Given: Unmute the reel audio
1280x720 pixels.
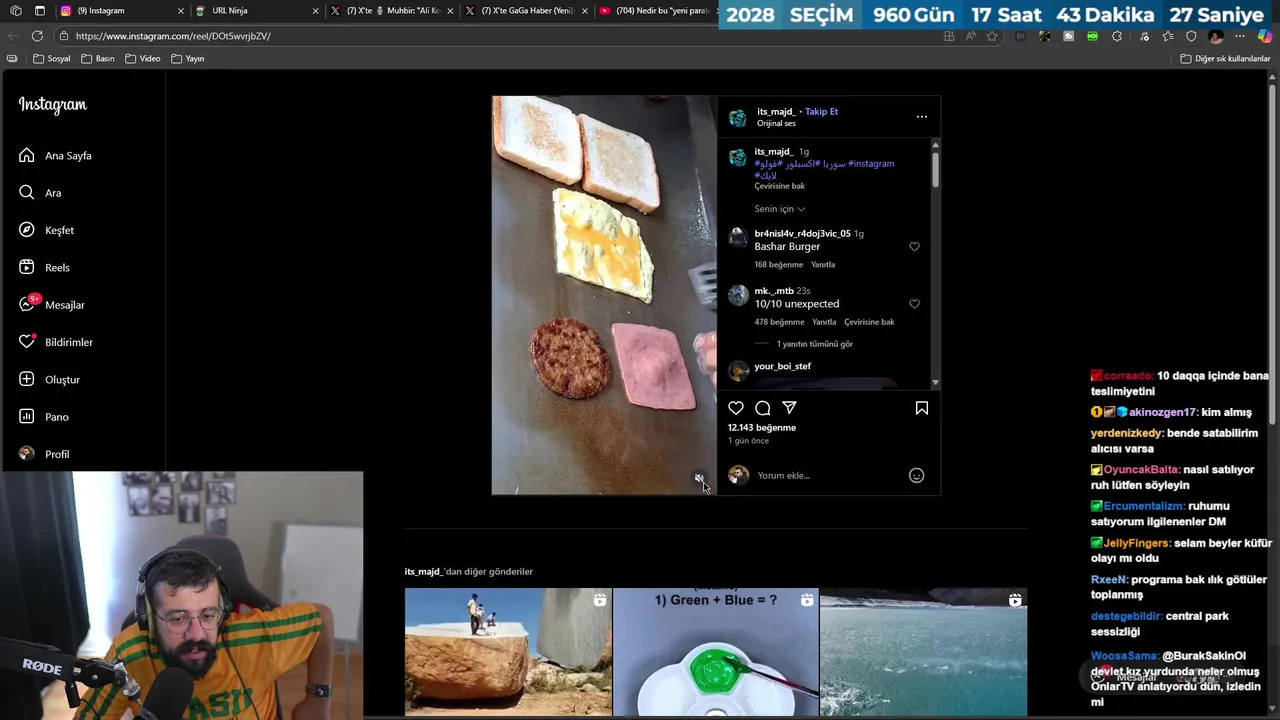Looking at the screenshot, I should pyautogui.click(x=700, y=478).
